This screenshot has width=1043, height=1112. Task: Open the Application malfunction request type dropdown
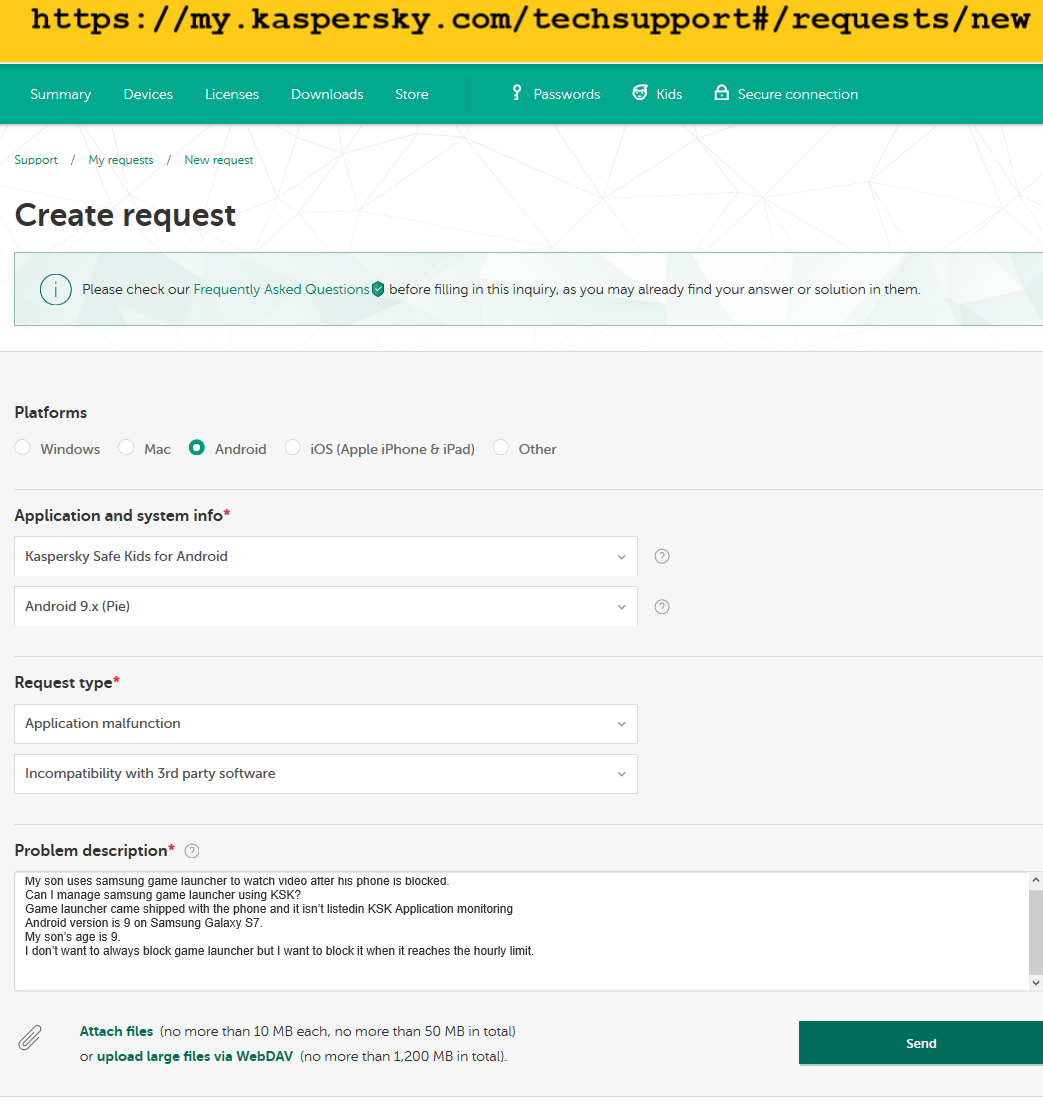[x=325, y=724]
